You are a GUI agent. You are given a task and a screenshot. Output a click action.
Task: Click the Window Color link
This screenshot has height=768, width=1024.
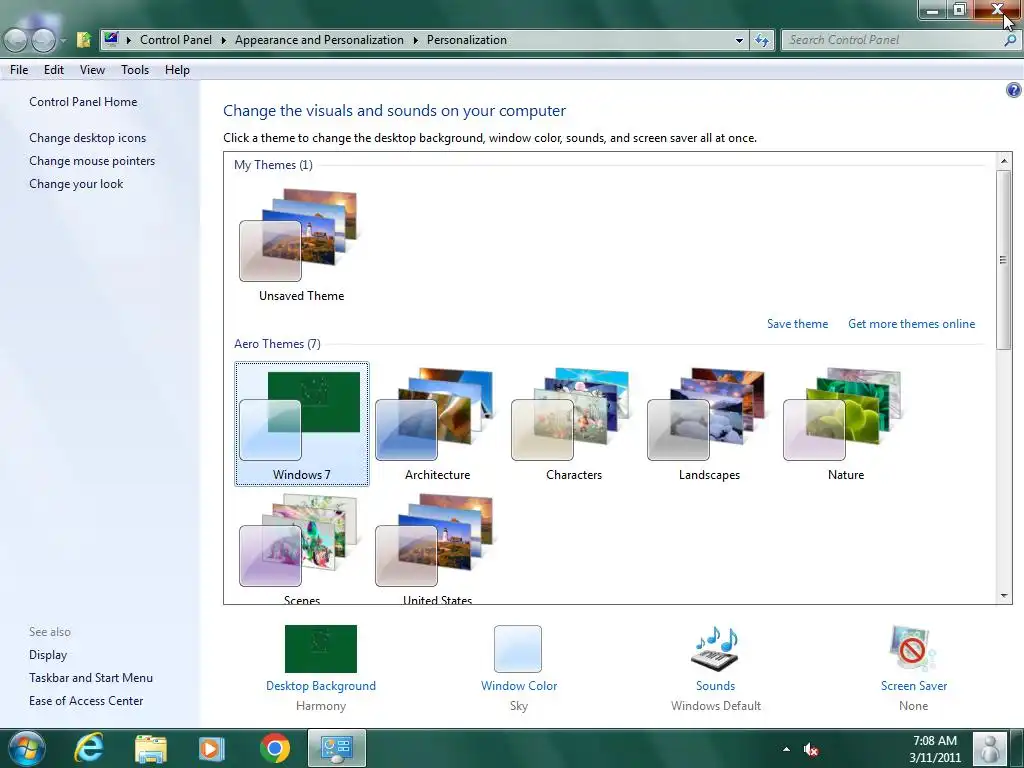(519, 686)
